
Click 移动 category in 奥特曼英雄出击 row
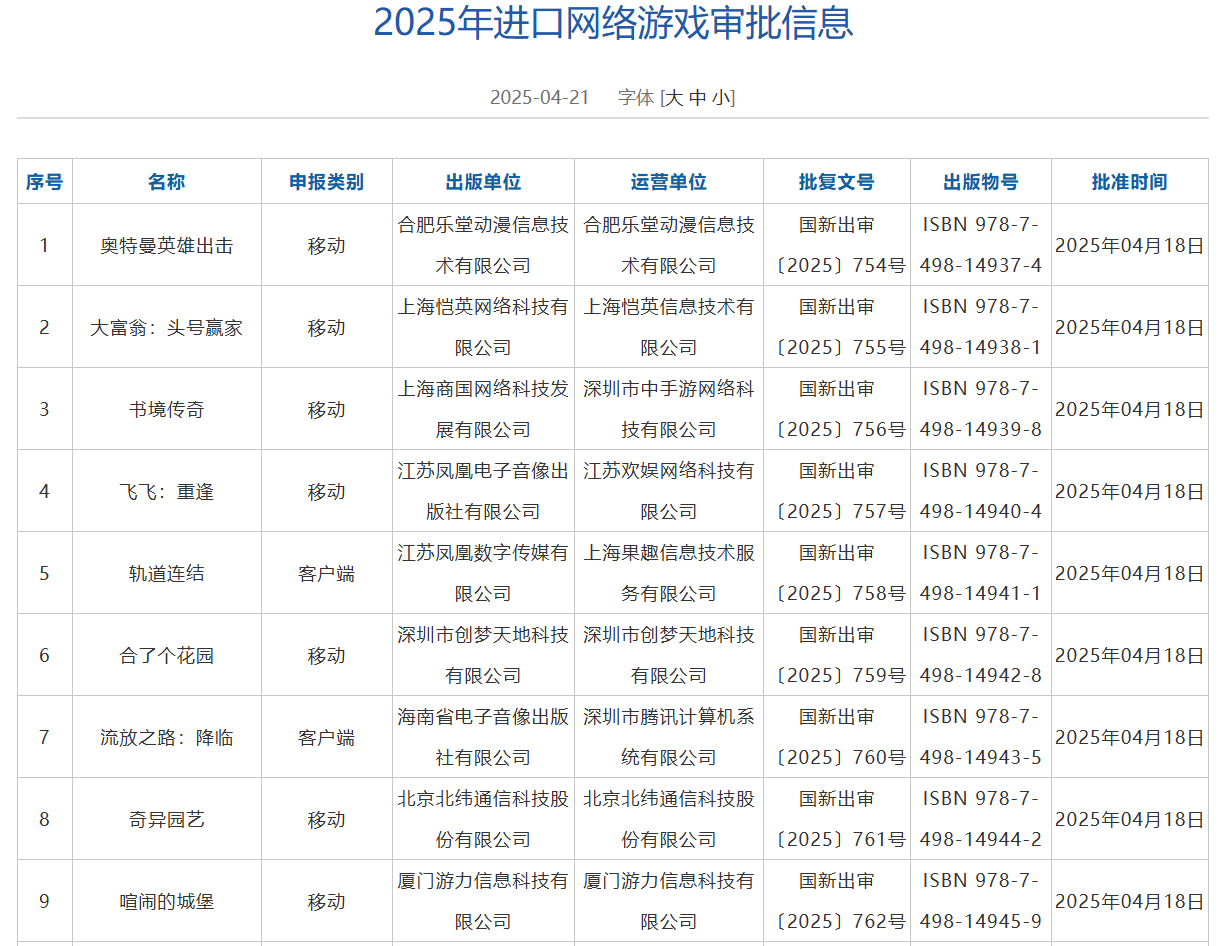click(x=327, y=245)
